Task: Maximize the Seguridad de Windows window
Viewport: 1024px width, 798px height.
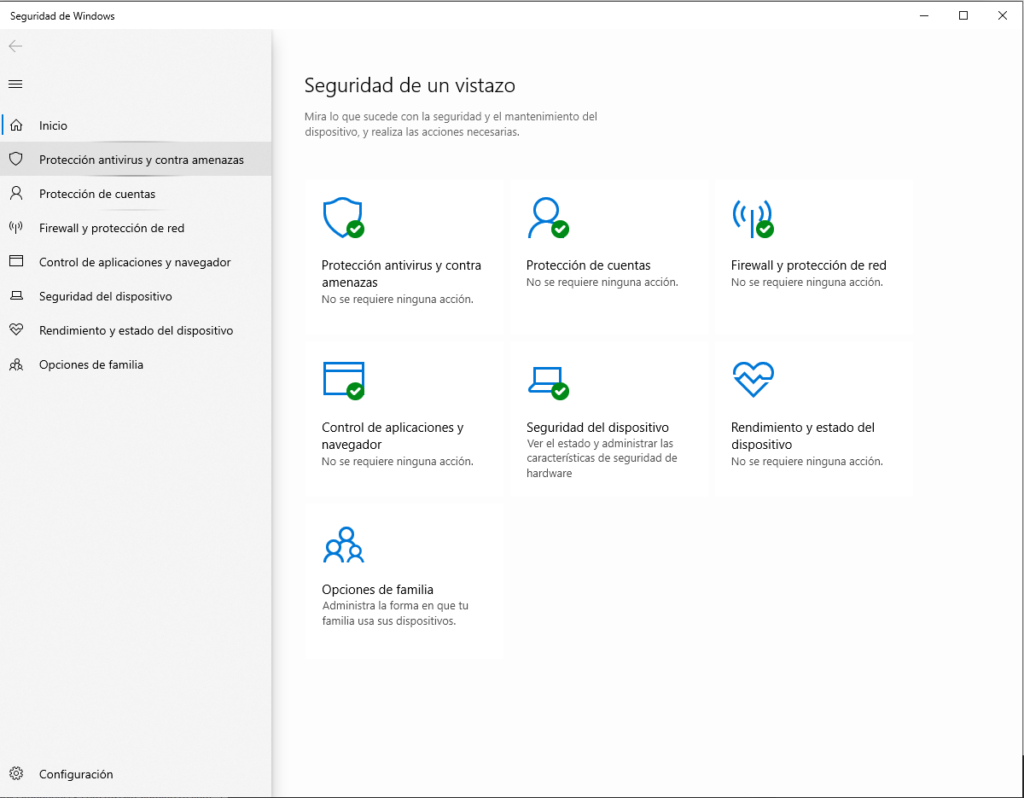Action: 963,16
